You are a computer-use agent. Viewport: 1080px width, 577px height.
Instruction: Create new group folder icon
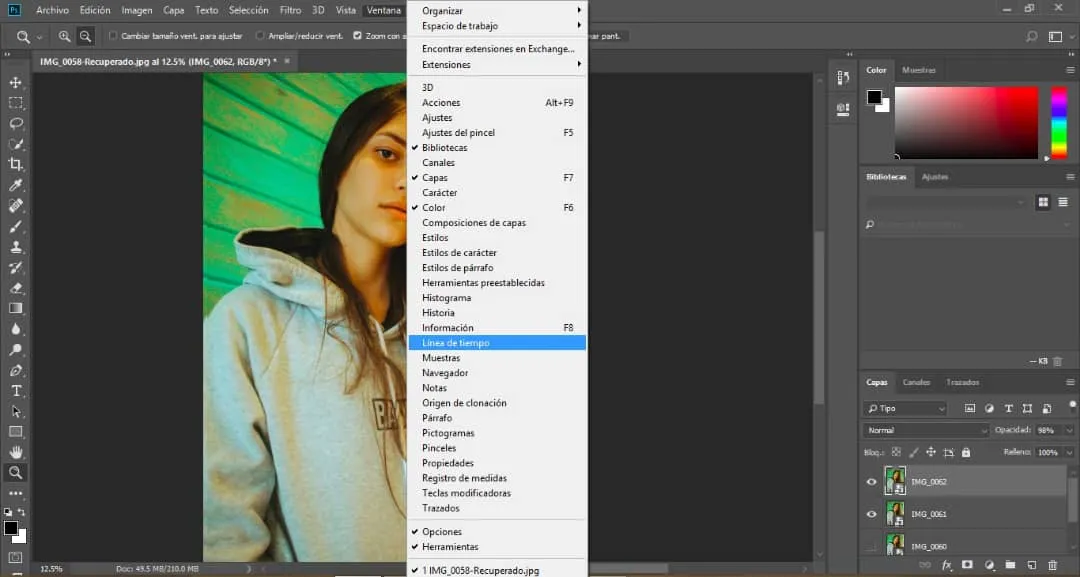point(1010,565)
